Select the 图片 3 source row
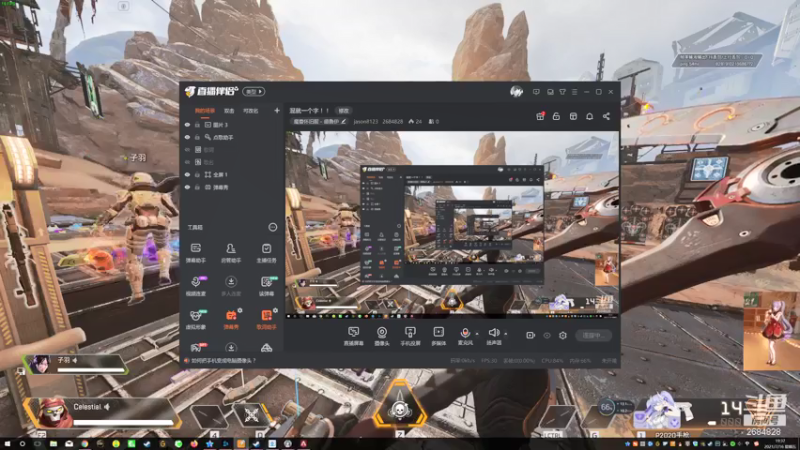800x450 pixels. pyautogui.click(x=232, y=124)
